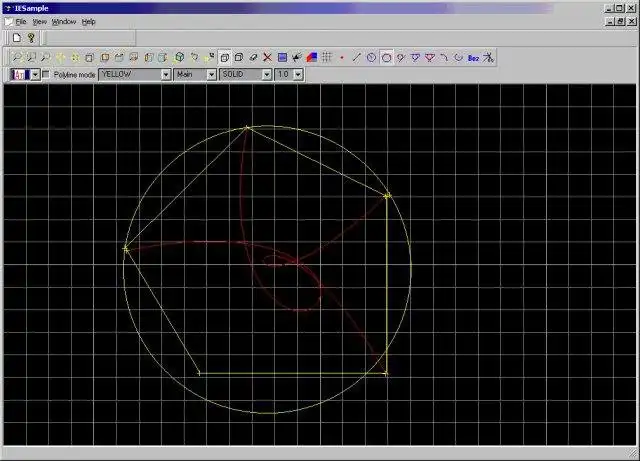
Task: Toggle the grid display icon
Action: (x=327, y=58)
